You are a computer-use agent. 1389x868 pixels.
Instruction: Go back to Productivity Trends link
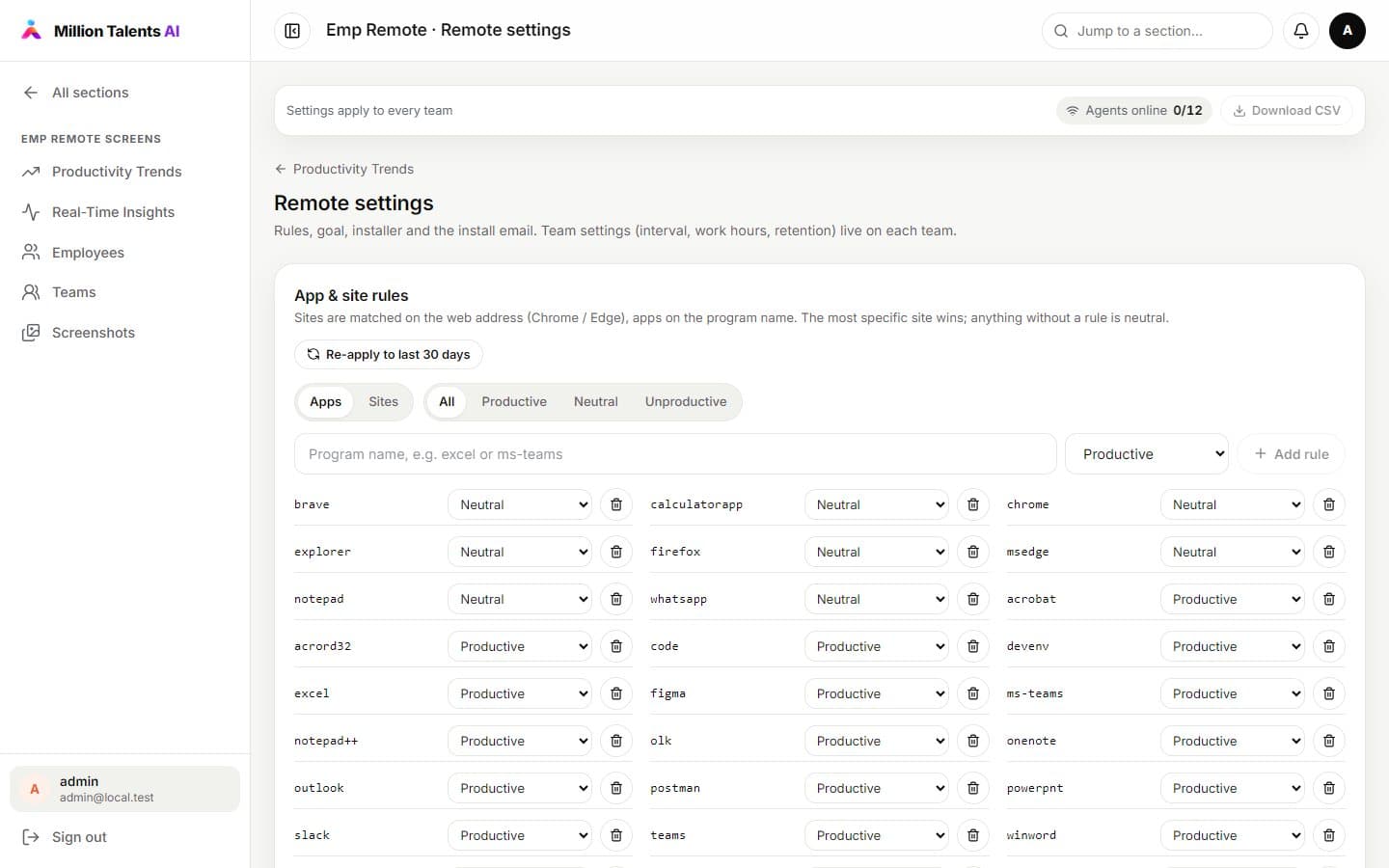coord(344,169)
